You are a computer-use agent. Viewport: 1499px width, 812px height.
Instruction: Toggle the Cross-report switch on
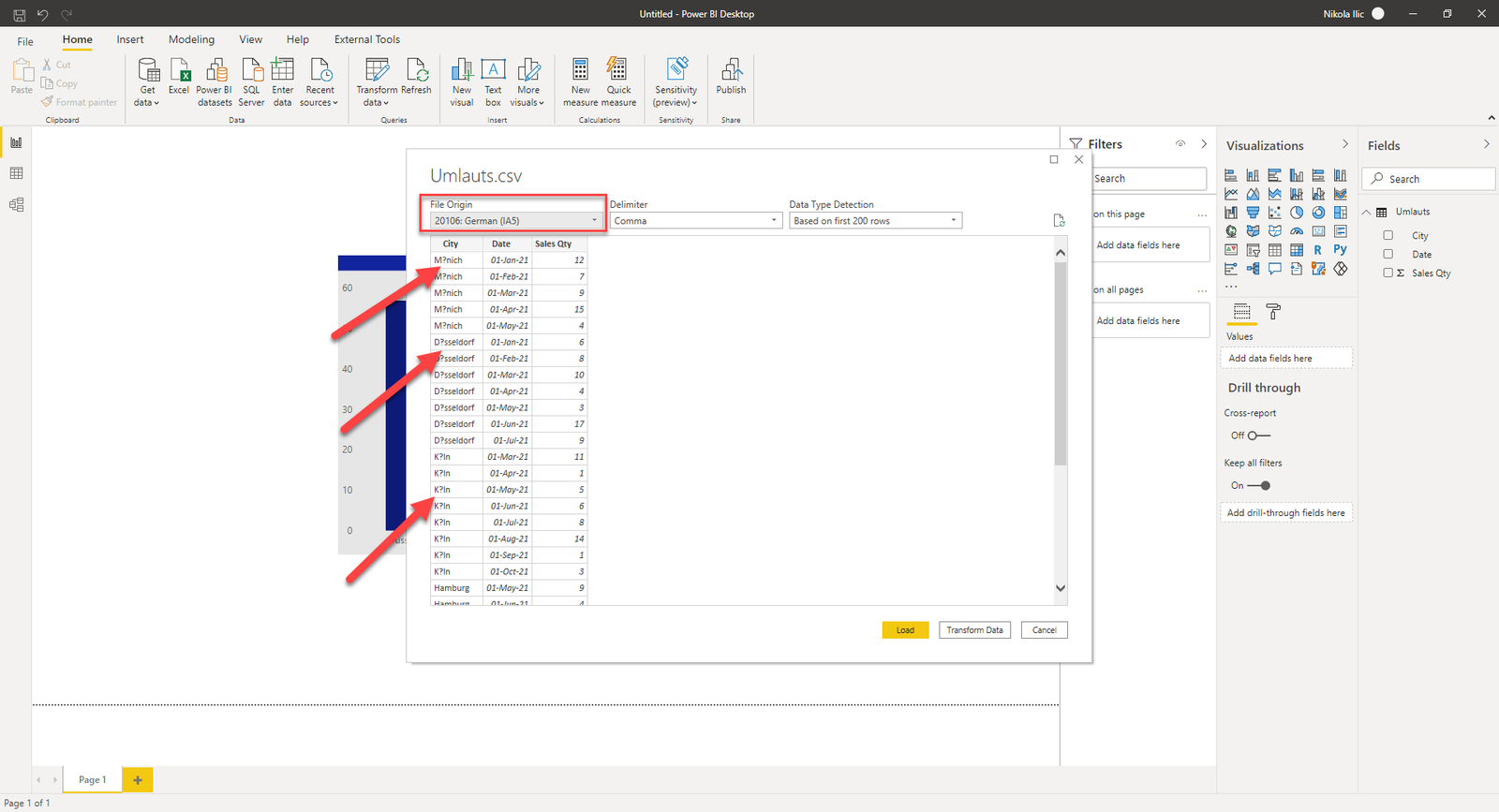point(1259,436)
